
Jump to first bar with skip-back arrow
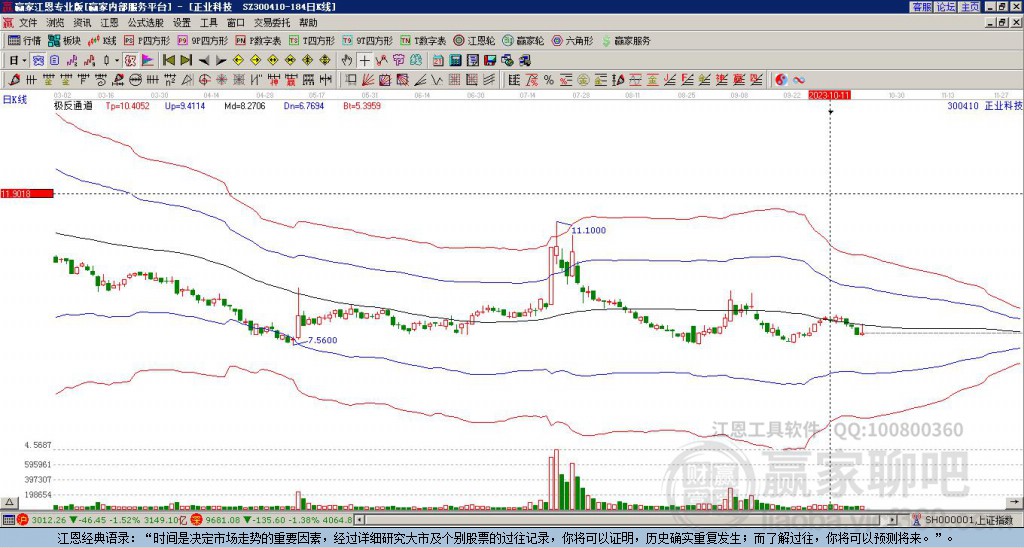(x=168, y=61)
